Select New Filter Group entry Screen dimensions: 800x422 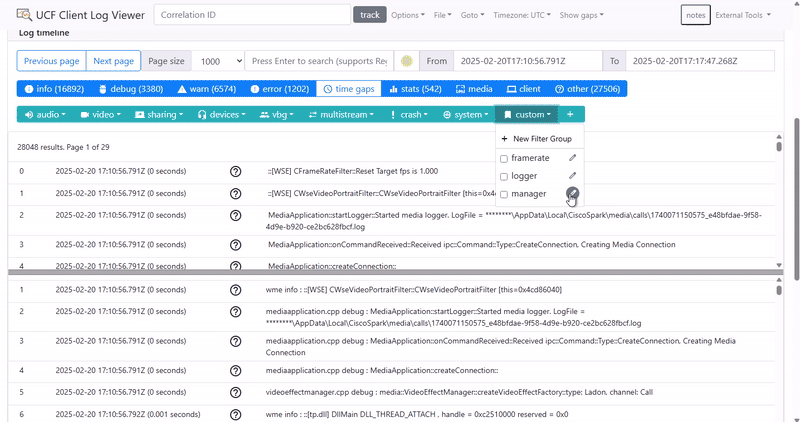[540, 139]
